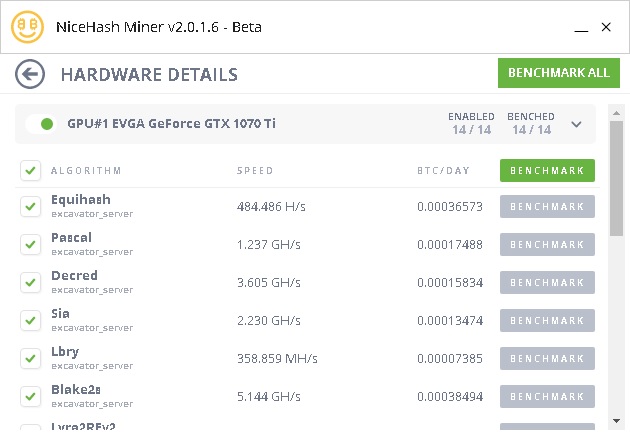The width and height of the screenshot is (630, 440).
Task: Click the GPU#1 EVGA GeForce GTX 1070 Ti name
Action: click(172, 123)
